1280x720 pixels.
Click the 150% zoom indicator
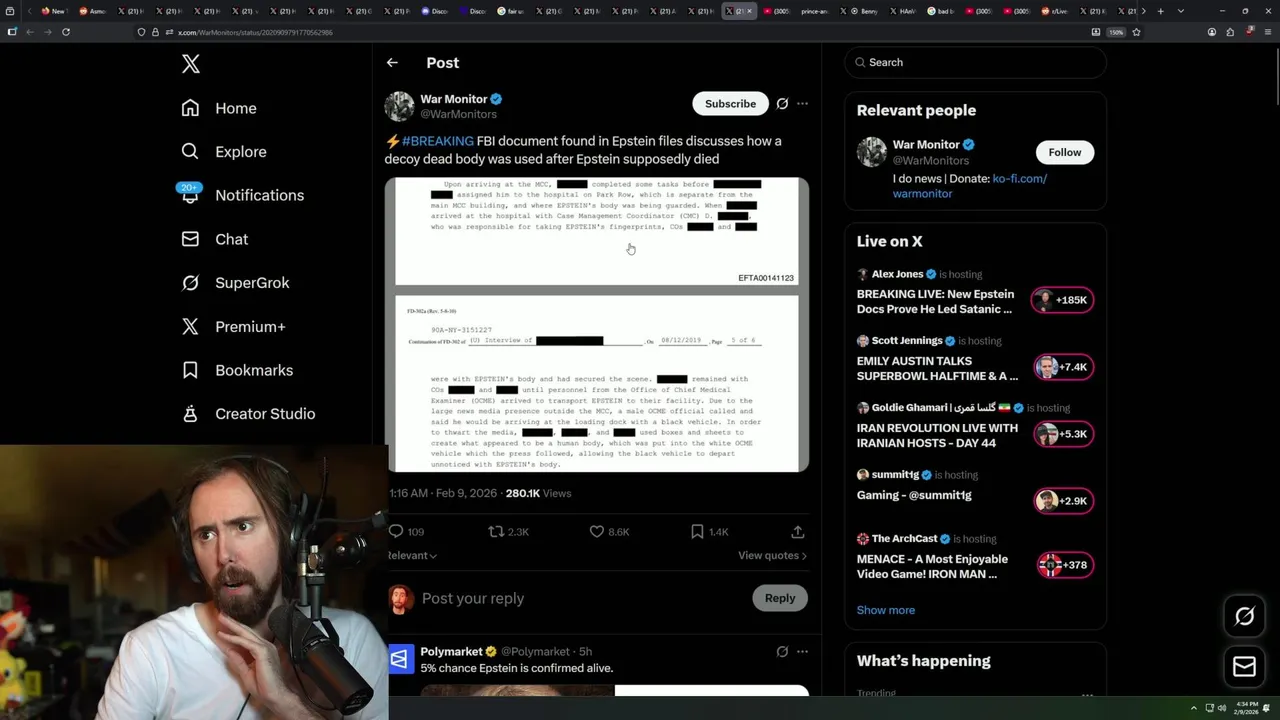click(x=1116, y=32)
